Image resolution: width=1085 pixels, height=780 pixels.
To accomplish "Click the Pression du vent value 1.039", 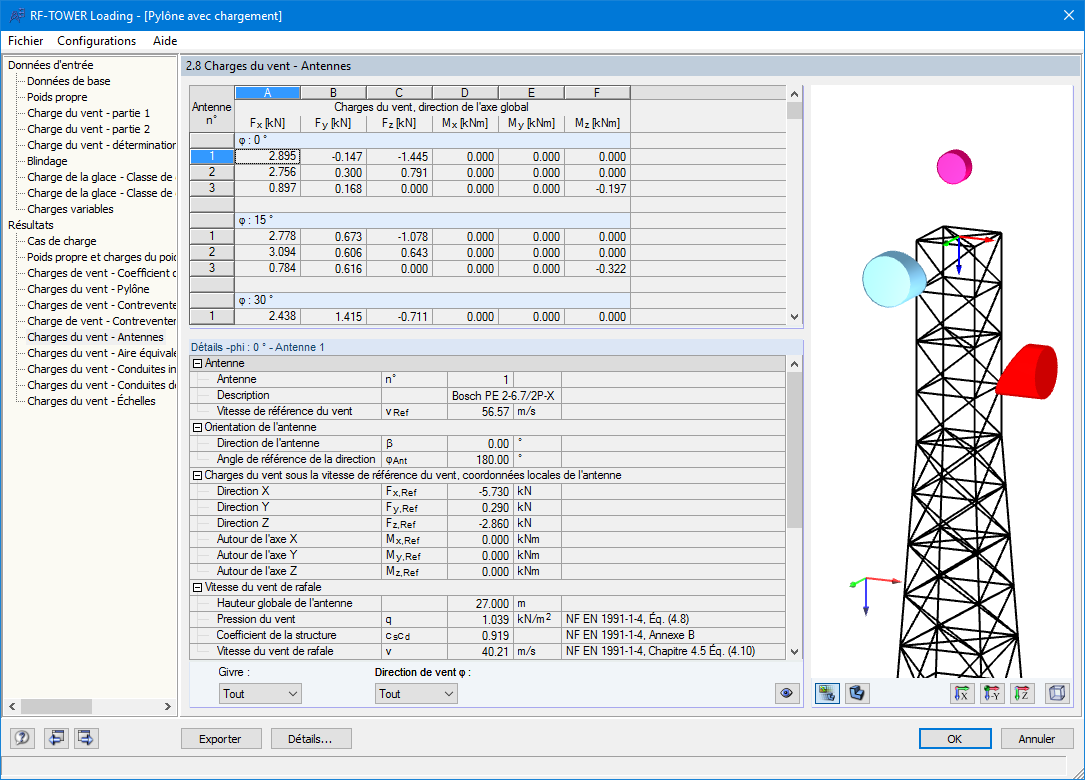I will coord(480,619).
